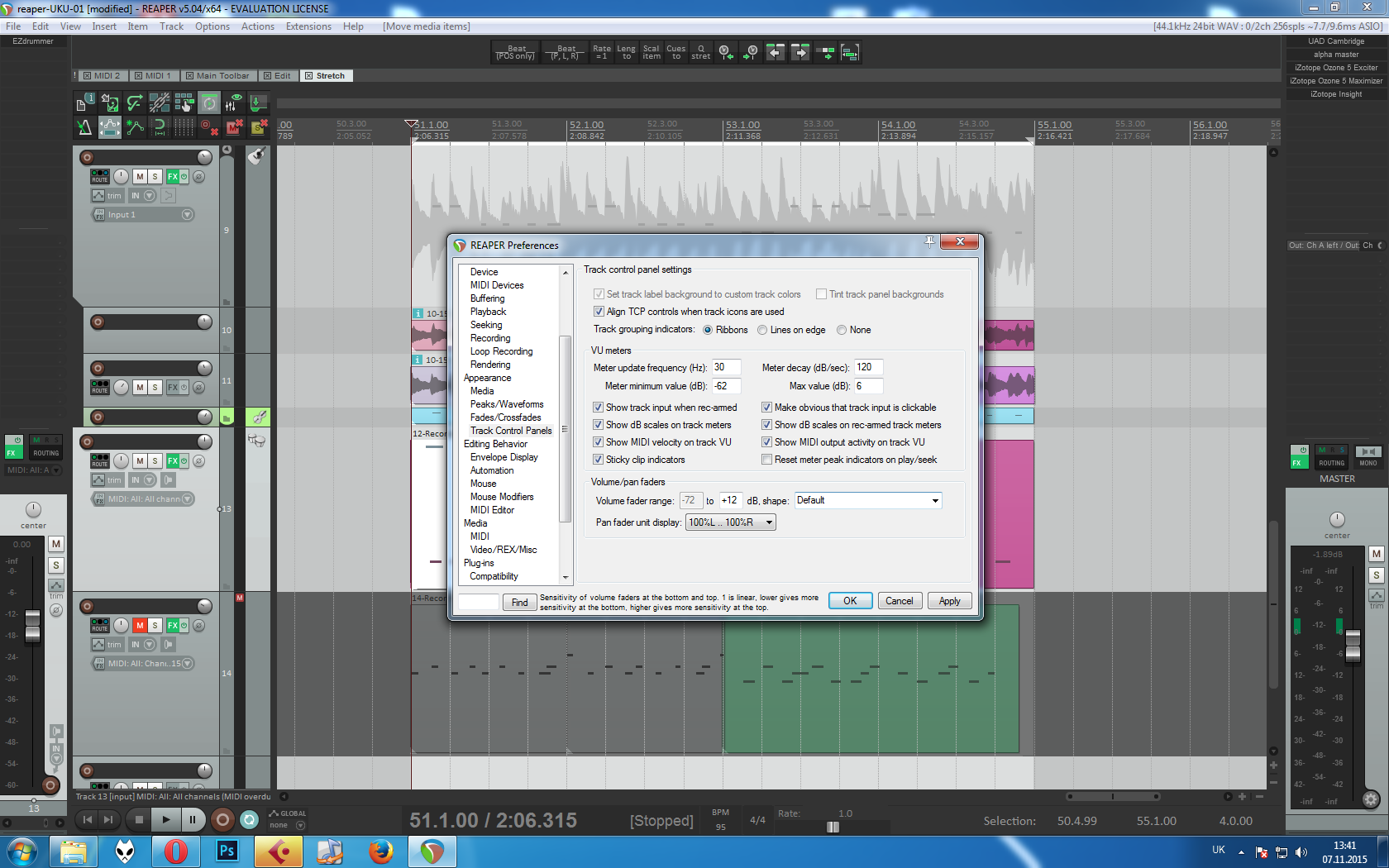This screenshot has width=1389, height=868.
Task: Open the Pan fader unit display dropdown
Action: (731, 522)
